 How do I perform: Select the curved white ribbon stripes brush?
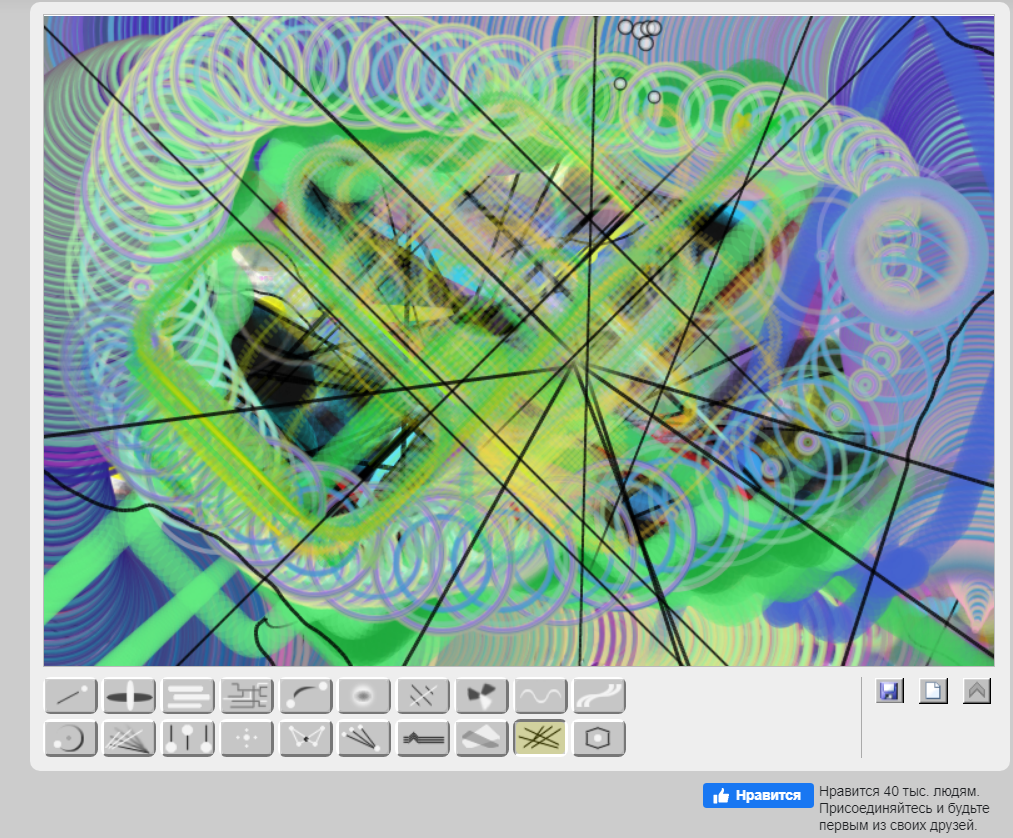(600, 696)
